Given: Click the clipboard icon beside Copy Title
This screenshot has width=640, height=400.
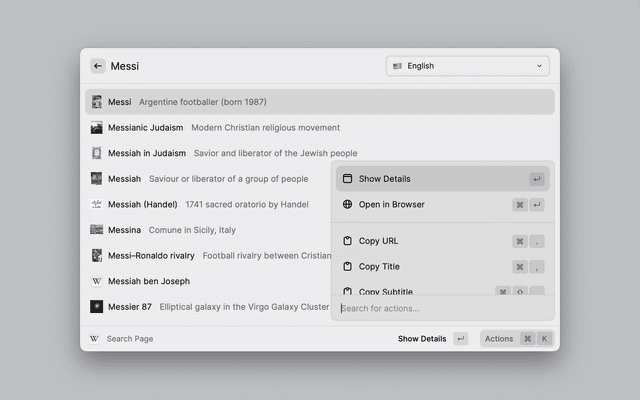Looking at the screenshot, I should tap(348, 267).
